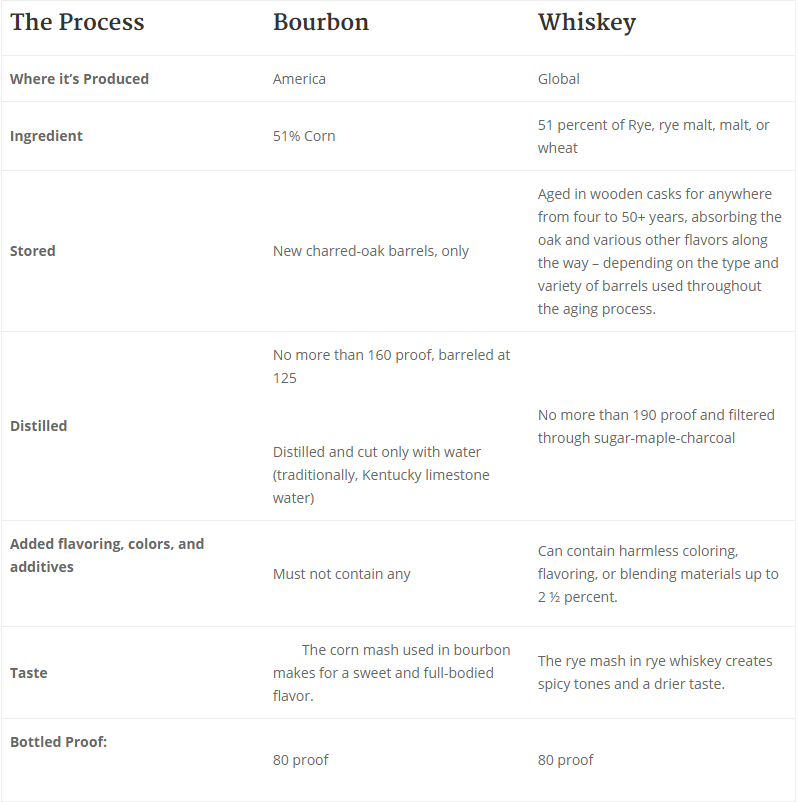Select the 'Stored' row label
The image size is (799, 802).
tap(32, 251)
